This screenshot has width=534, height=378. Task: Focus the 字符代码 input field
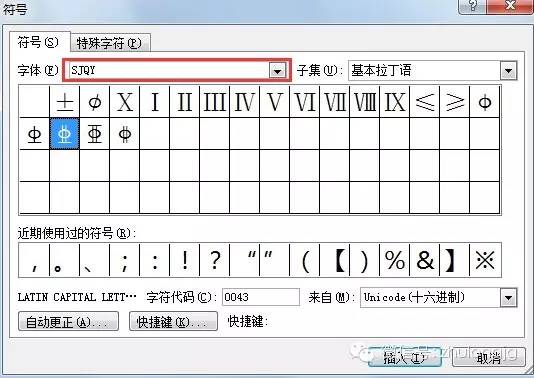[261, 297]
